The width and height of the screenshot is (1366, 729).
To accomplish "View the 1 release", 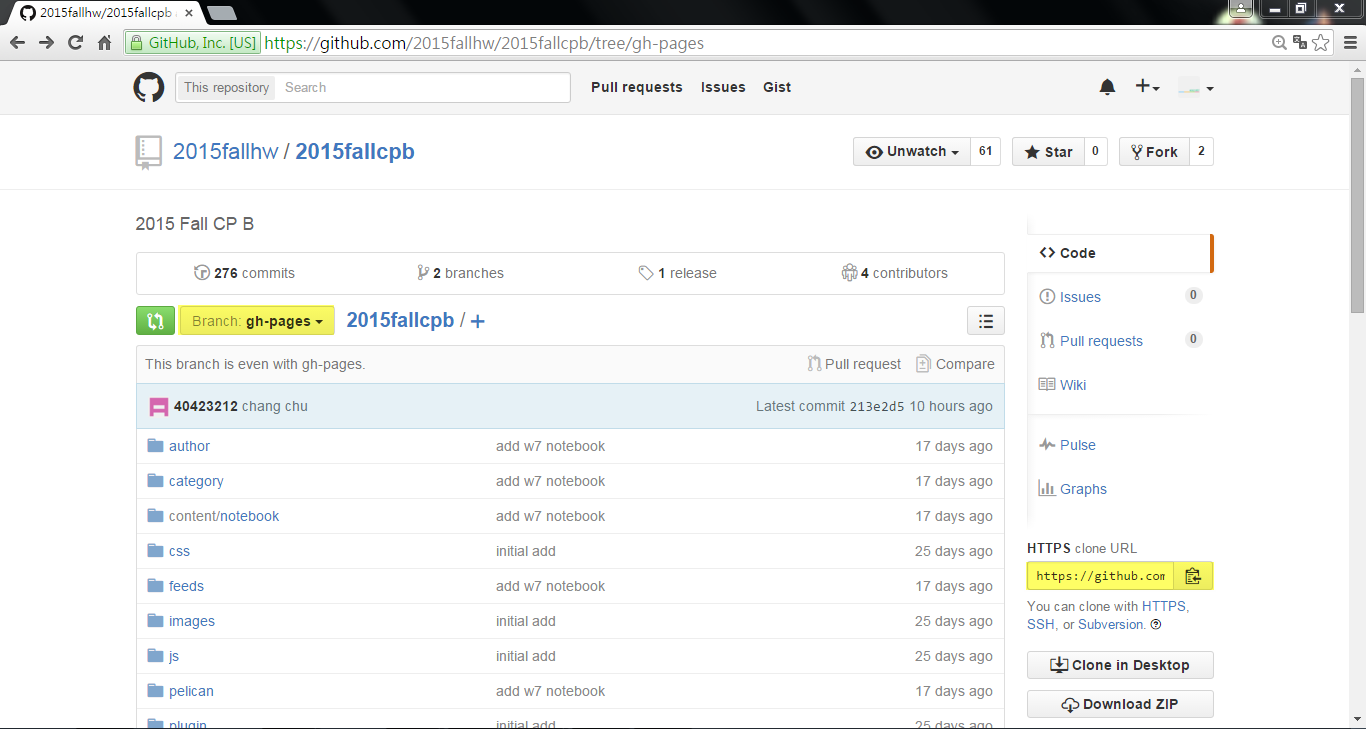I will (x=677, y=273).
